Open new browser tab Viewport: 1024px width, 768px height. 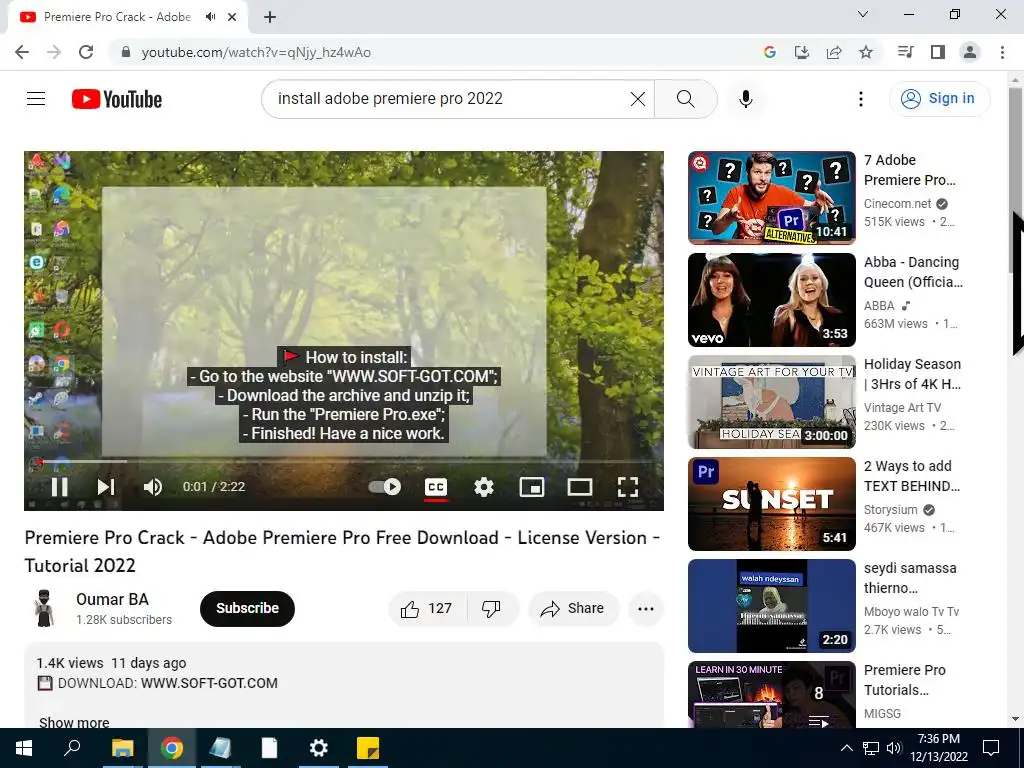click(x=270, y=18)
